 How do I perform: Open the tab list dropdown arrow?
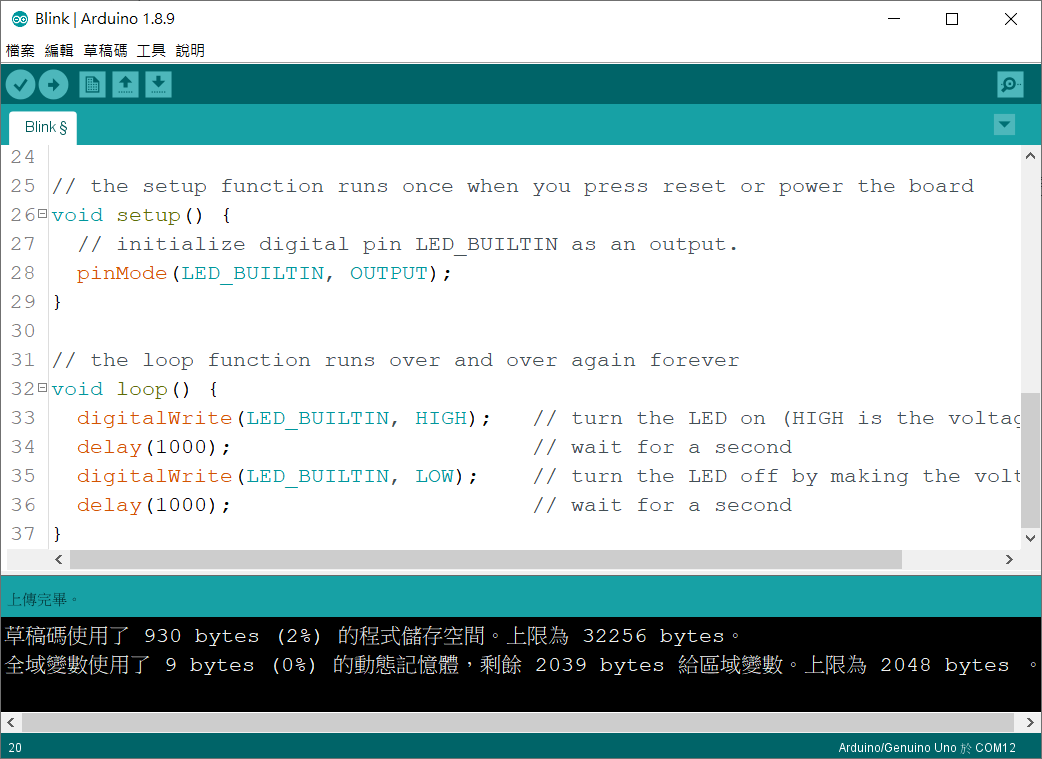tap(1003, 124)
